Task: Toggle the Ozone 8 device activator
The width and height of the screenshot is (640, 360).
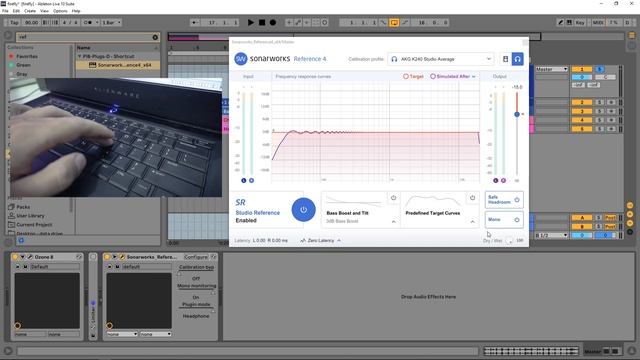Action: (x=15, y=257)
